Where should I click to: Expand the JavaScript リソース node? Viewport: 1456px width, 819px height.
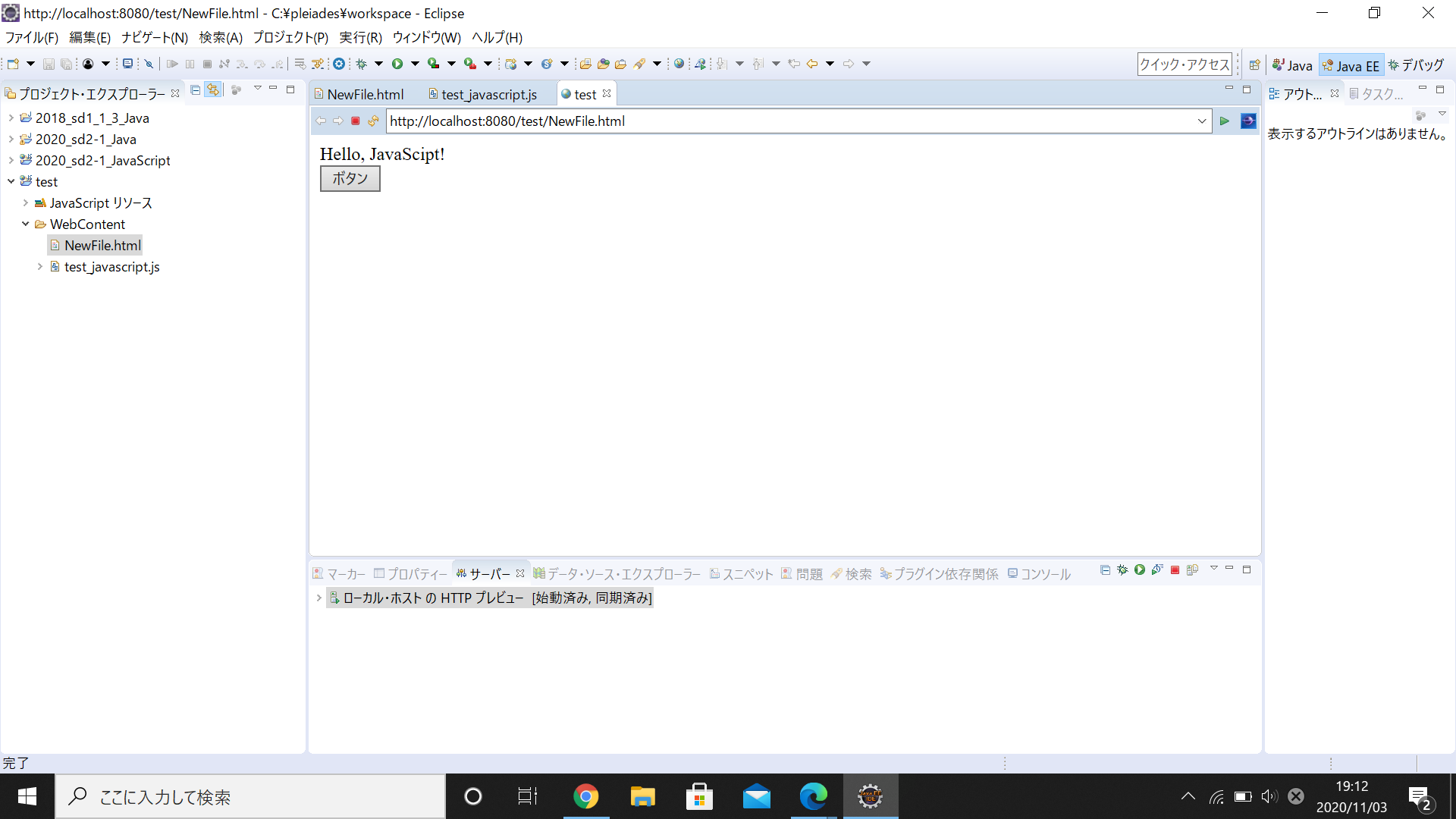(x=25, y=202)
